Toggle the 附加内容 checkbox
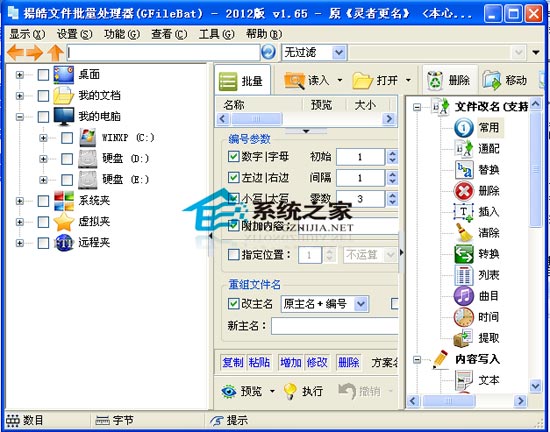Screen dimensions: 550x432 tap(233, 225)
